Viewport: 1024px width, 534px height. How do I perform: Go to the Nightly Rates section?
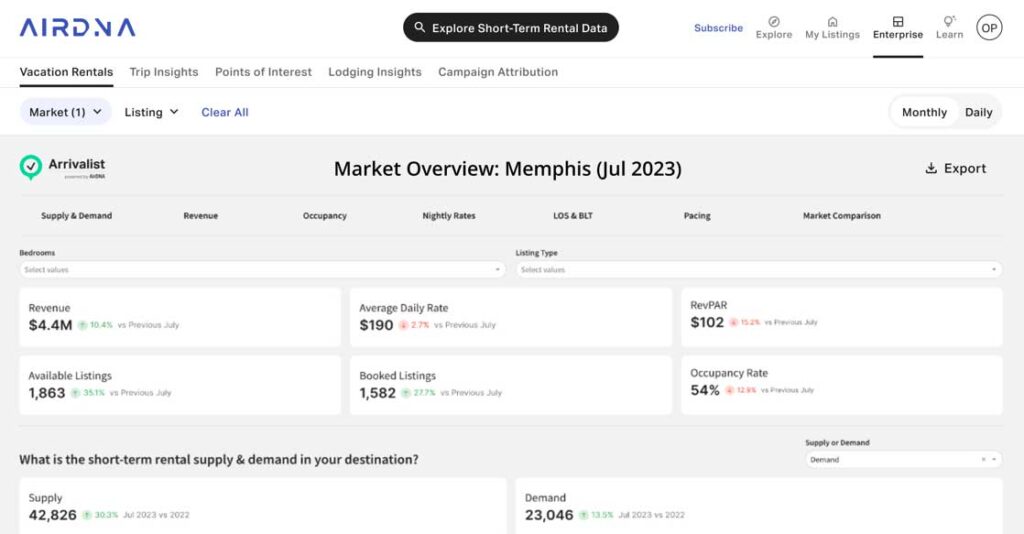pyautogui.click(x=449, y=216)
